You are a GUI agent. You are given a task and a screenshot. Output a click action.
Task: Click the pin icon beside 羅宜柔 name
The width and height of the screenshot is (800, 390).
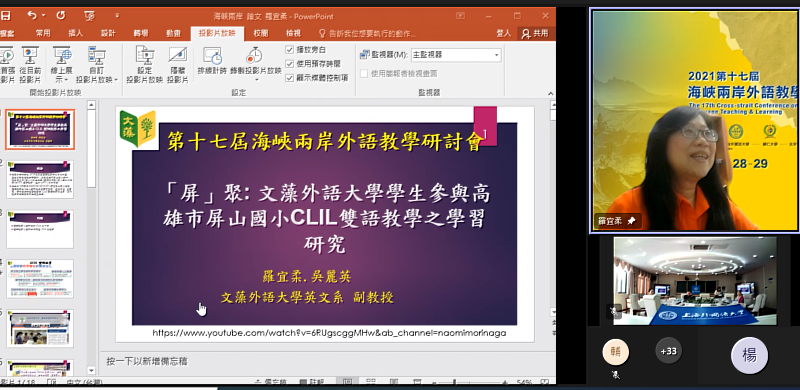[x=632, y=221]
